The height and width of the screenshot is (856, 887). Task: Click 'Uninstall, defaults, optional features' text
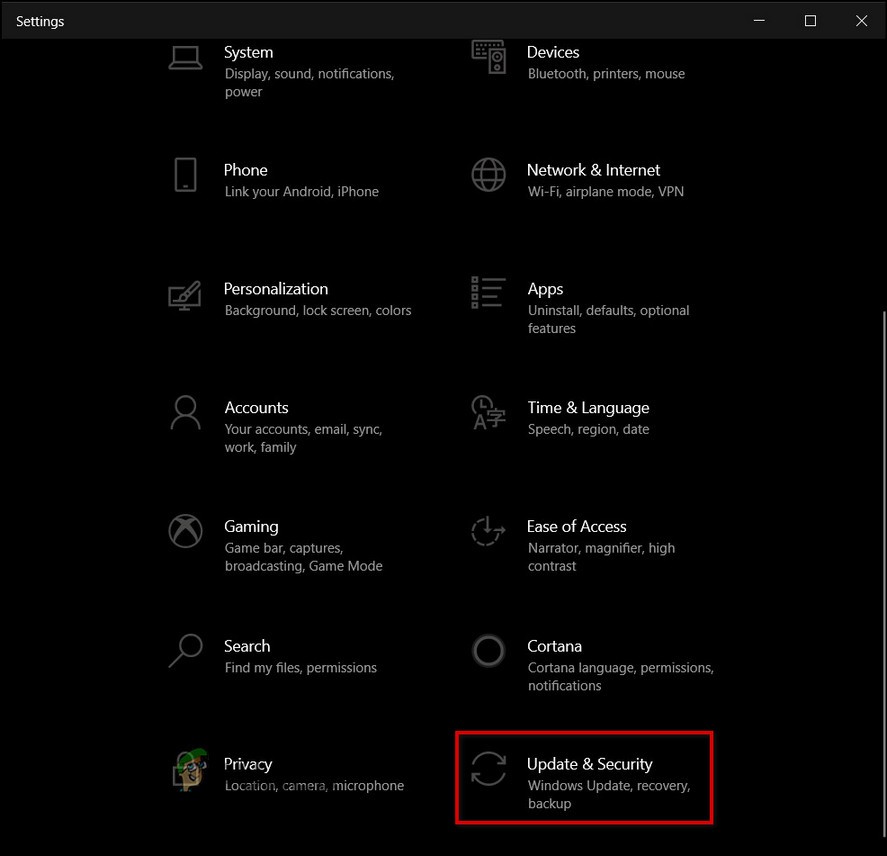[x=609, y=320]
